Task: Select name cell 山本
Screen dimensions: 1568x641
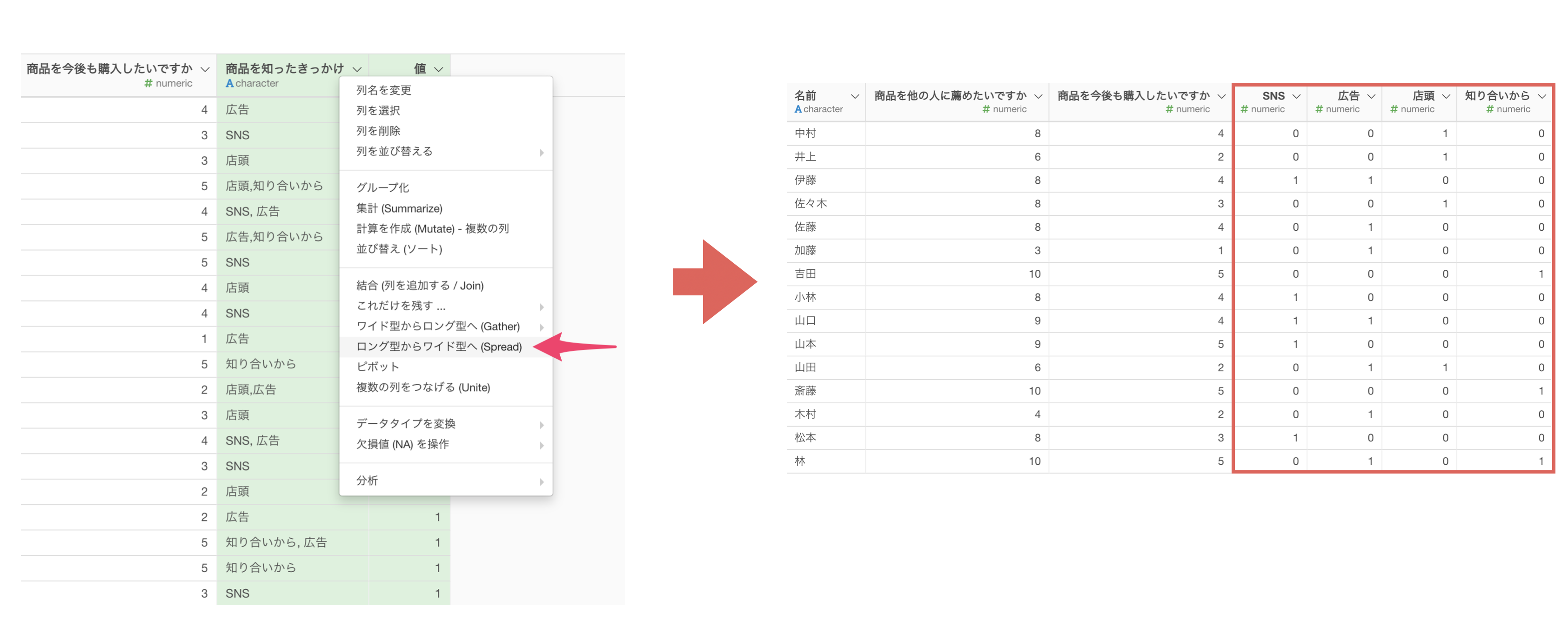Action: 804,344
